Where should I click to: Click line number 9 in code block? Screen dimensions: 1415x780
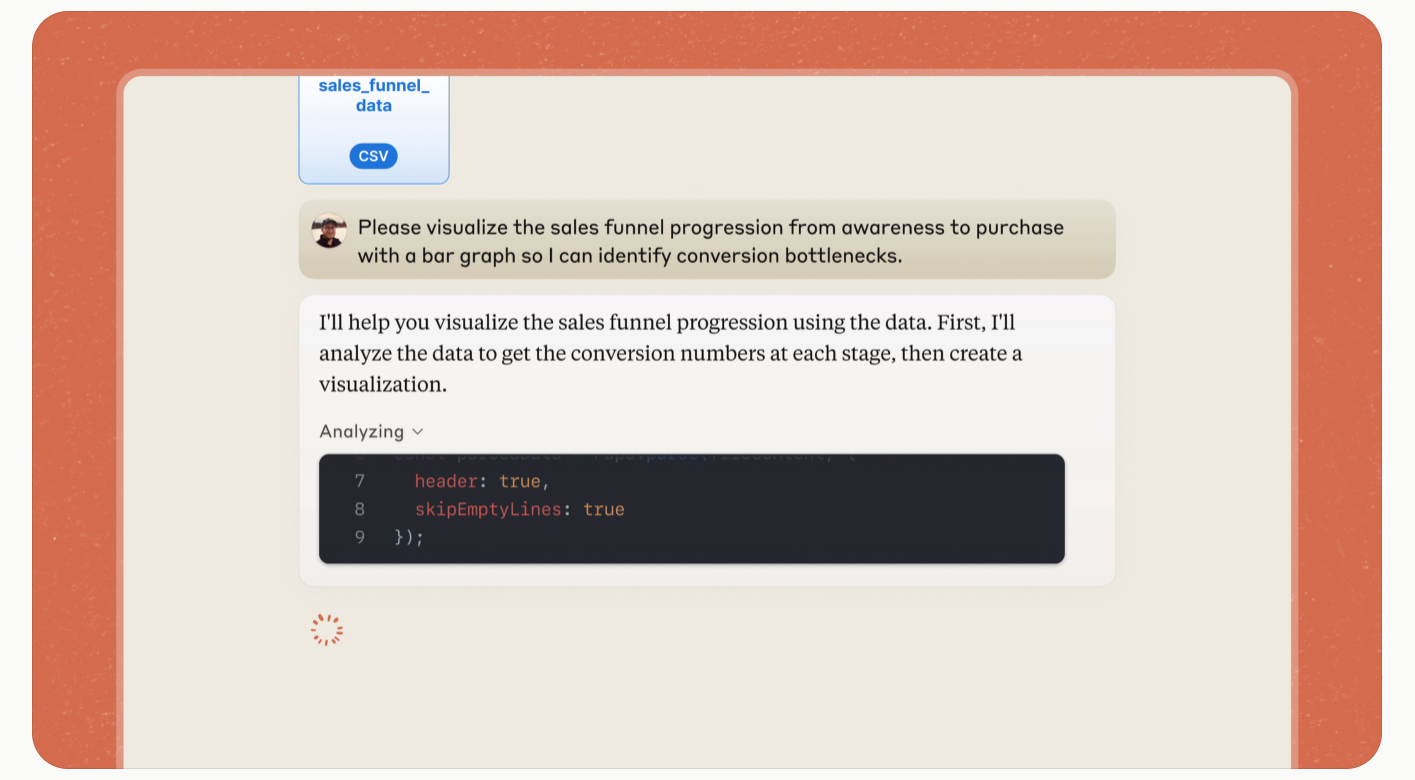[x=359, y=538]
